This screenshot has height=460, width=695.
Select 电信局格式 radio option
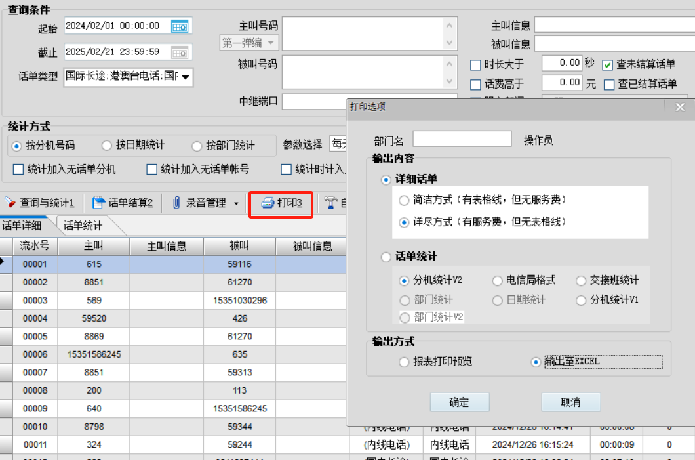point(497,281)
